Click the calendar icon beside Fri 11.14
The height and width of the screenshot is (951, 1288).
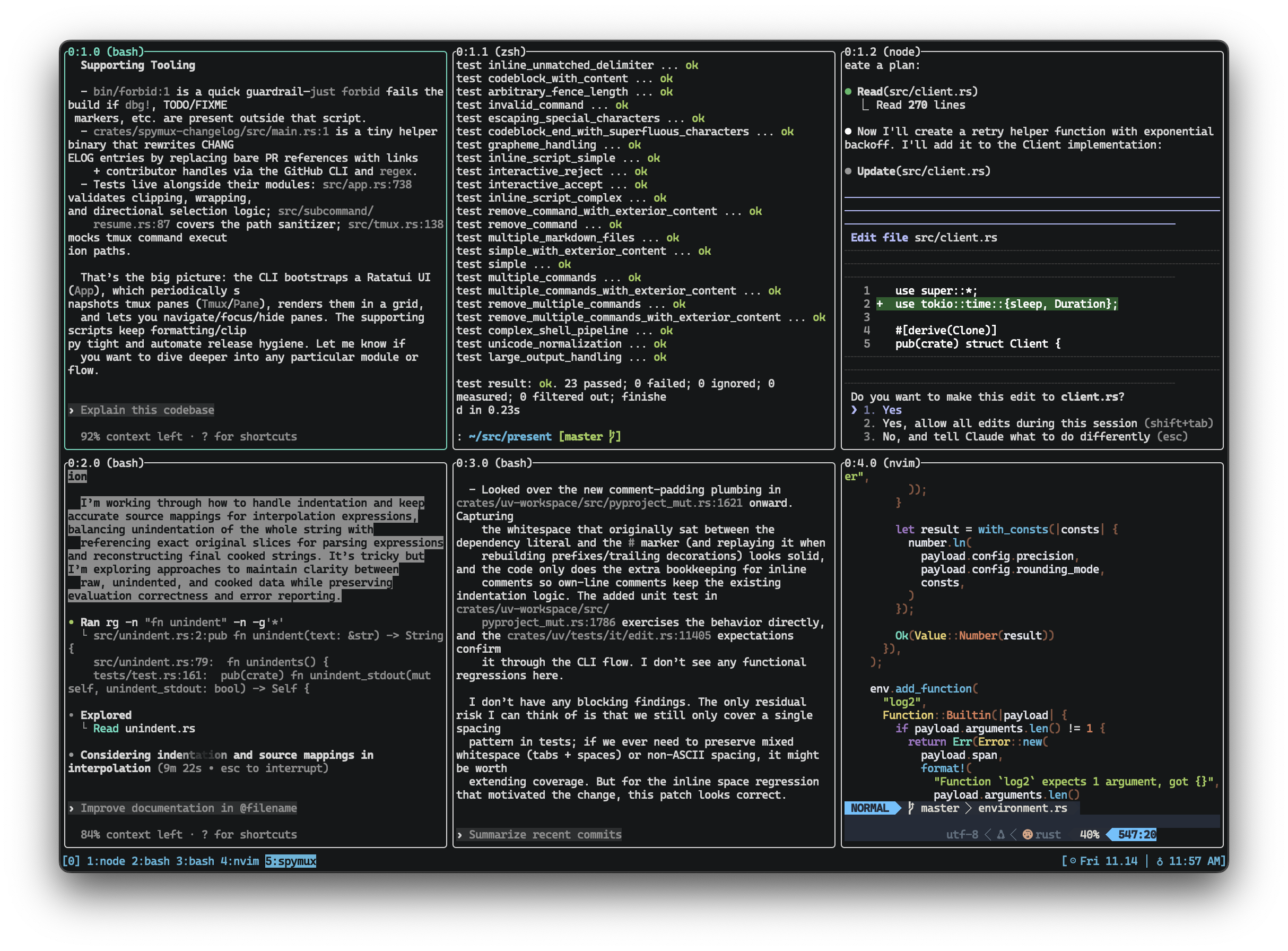[x=1073, y=861]
